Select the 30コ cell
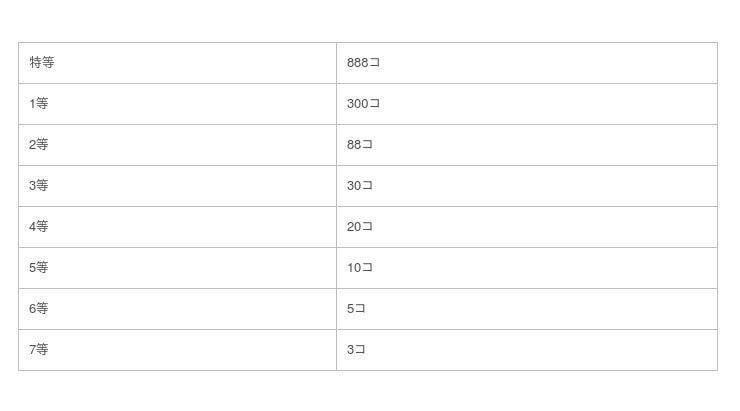The width and height of the screenshot is (740, 411). (x=360, y=186)
